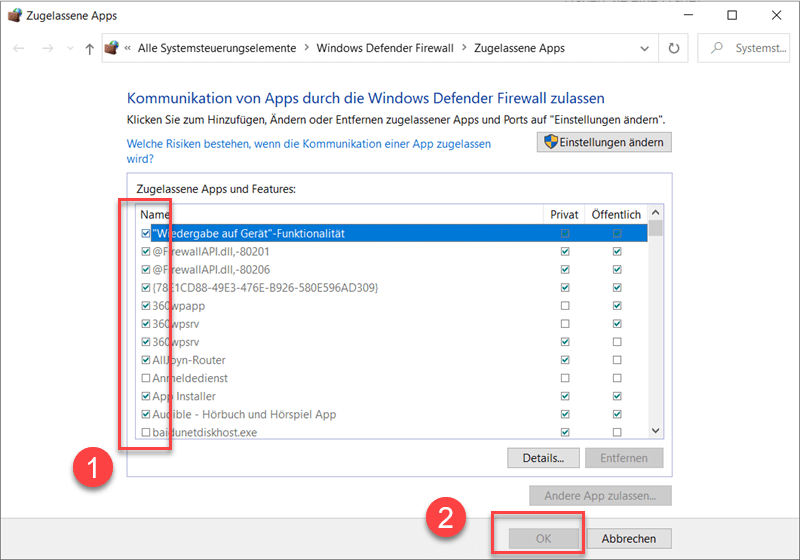Screen dimensions: 800x560
Task: Expand chevron after Windows Defender Firewall
Action: pyautogui.click(x=464, y=47)
